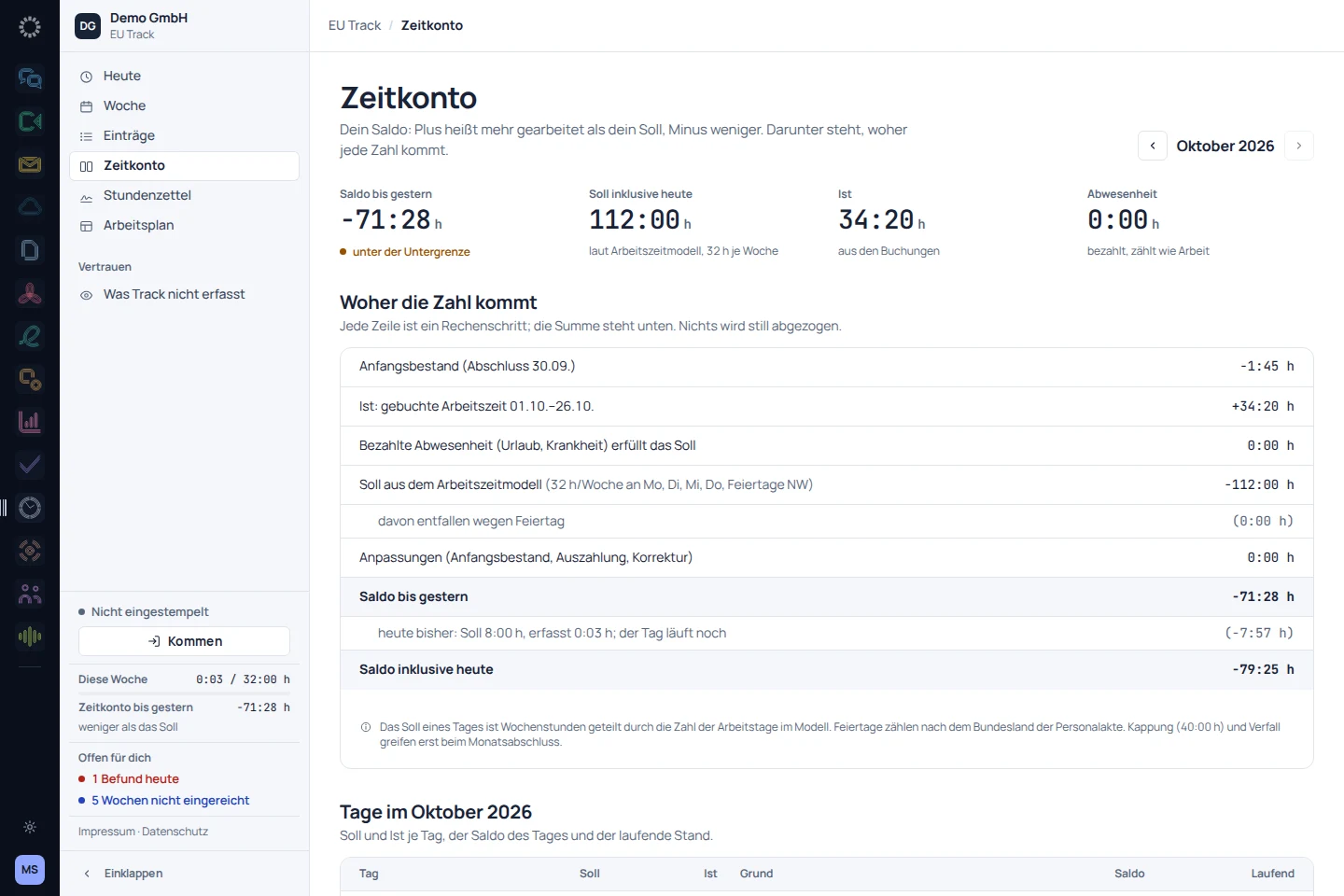Screen dimensions: 1344x896
Task: Click the Kommen clock-in button
Action: click(185, 641)
